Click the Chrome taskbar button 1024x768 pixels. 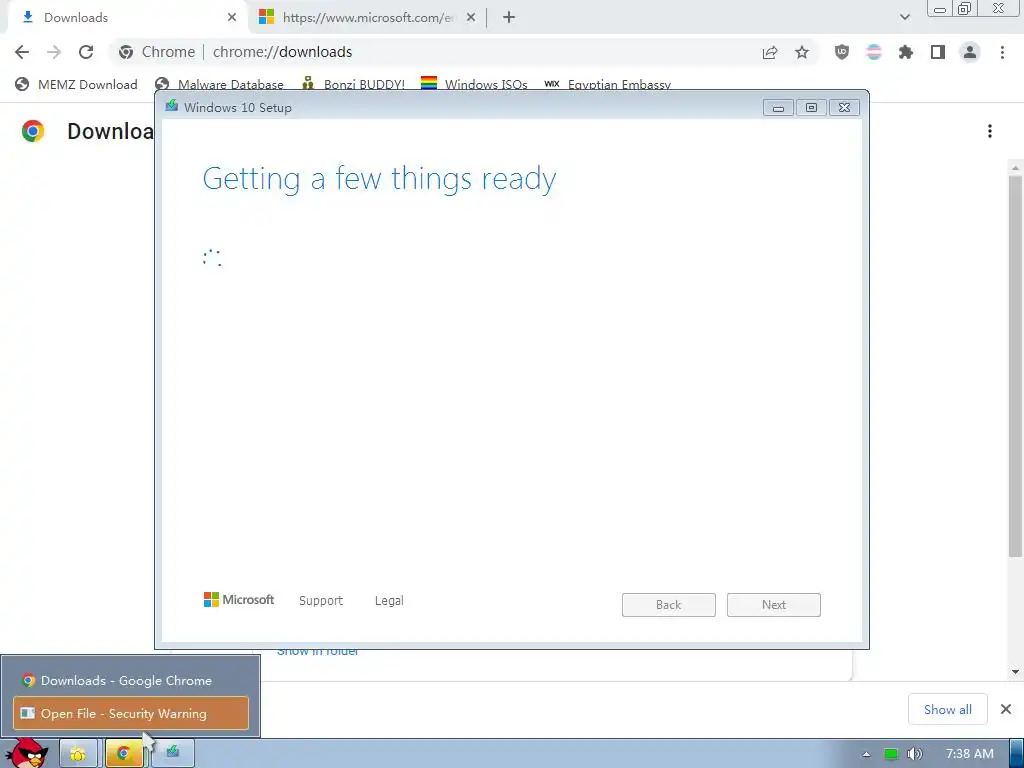click(123, 754)
